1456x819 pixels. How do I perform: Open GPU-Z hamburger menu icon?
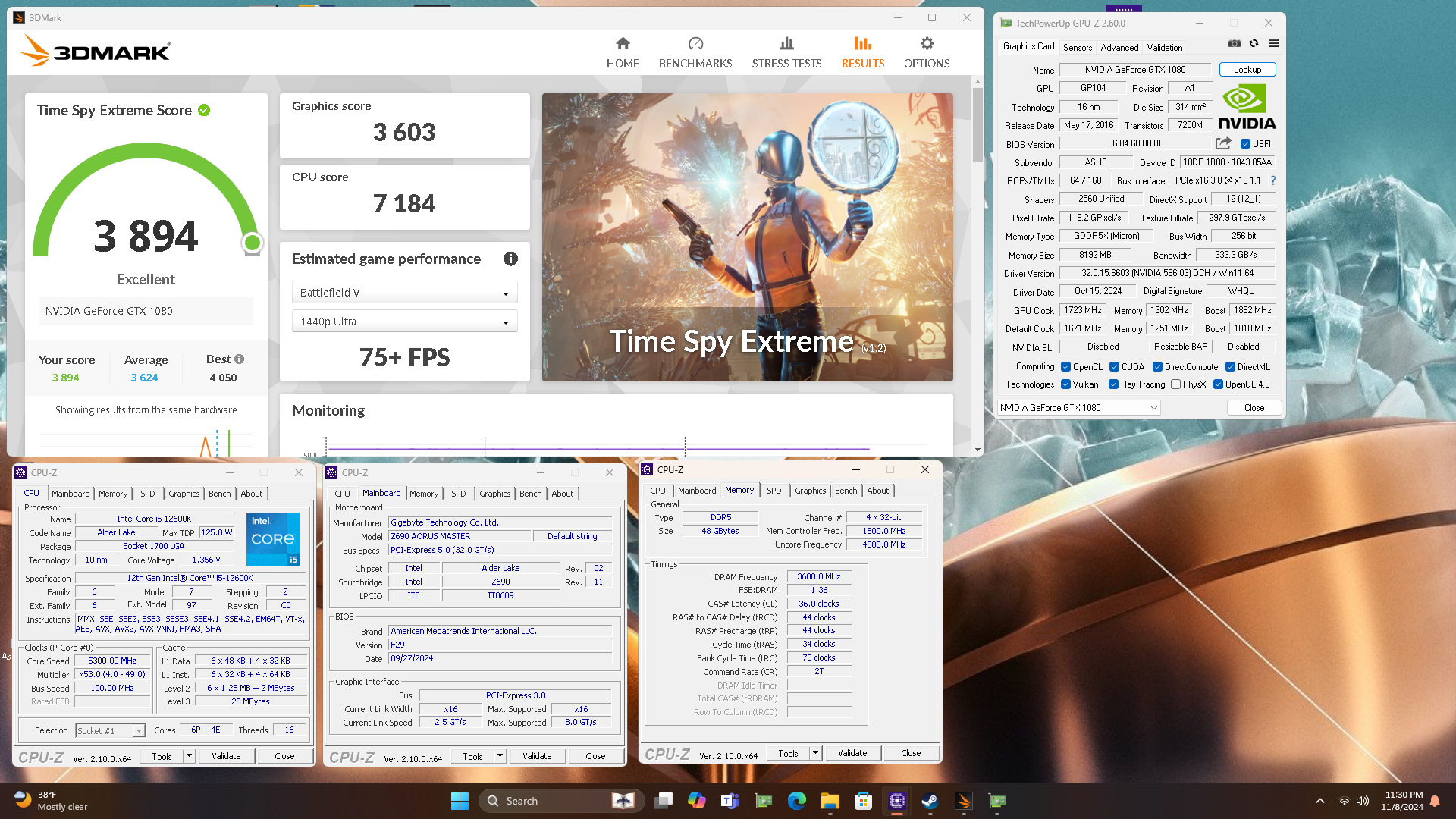(x=1273, y=44)
